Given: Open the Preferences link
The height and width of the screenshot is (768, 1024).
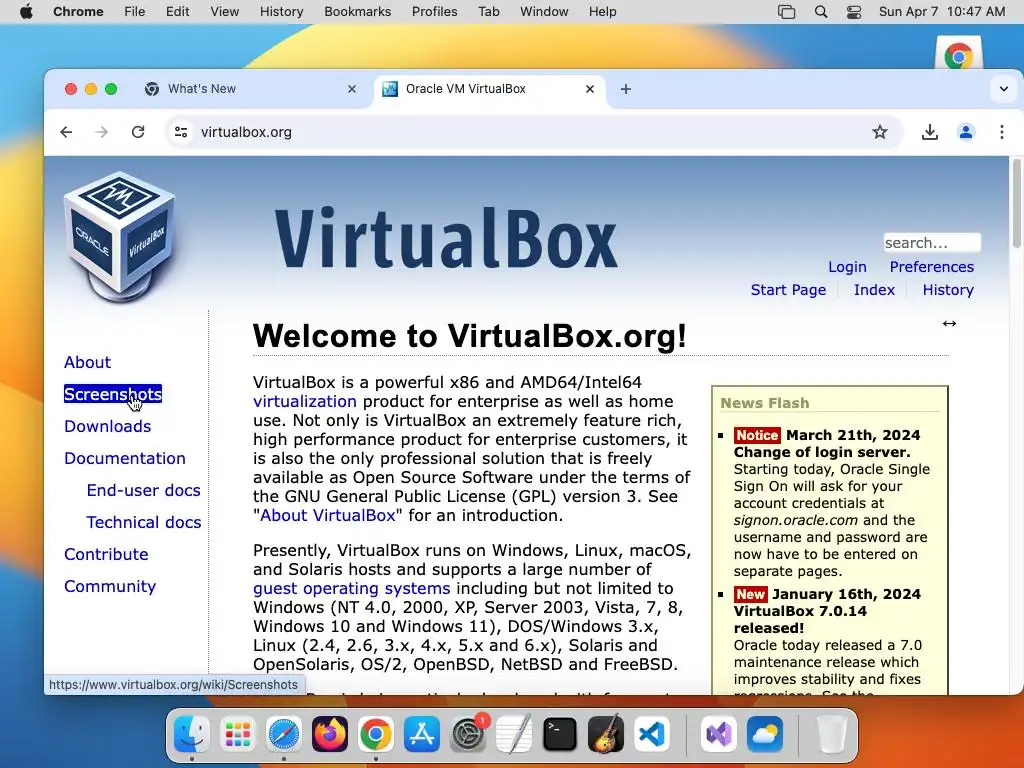Looking at the screenshot, I should (x=931, y=267).
